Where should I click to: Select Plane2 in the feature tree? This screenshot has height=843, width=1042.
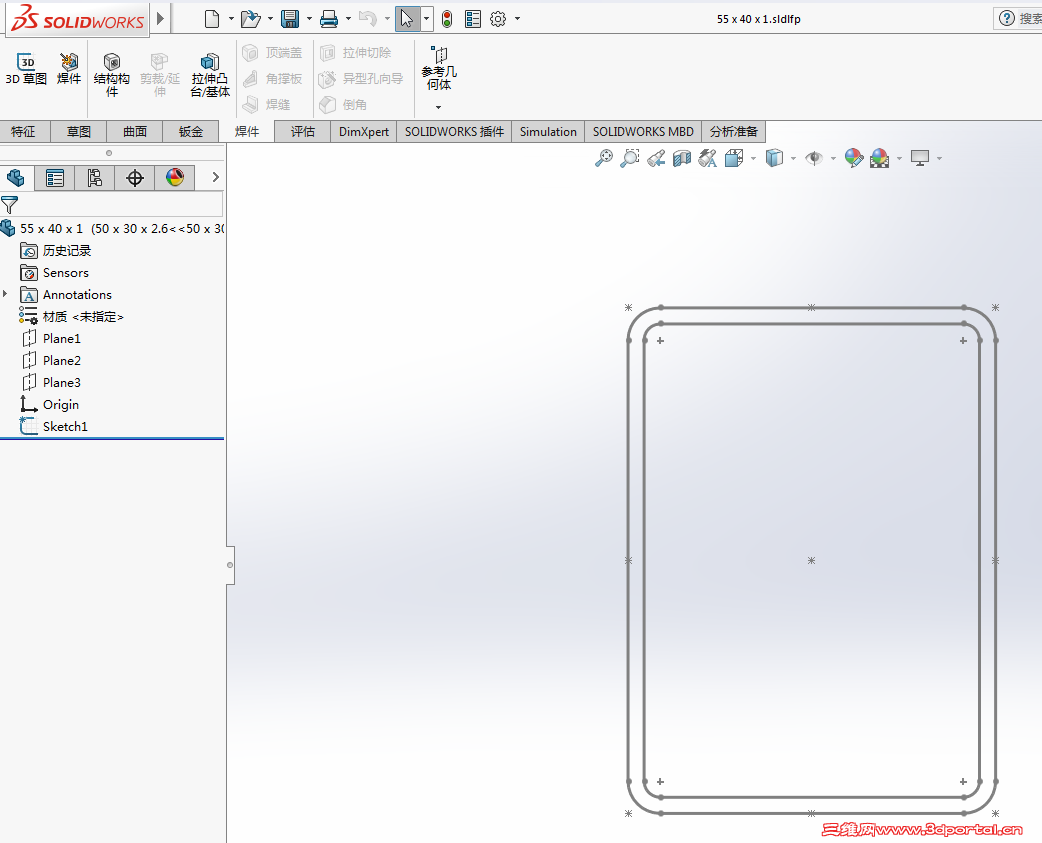pyautogui.click(x=62, y=360)
